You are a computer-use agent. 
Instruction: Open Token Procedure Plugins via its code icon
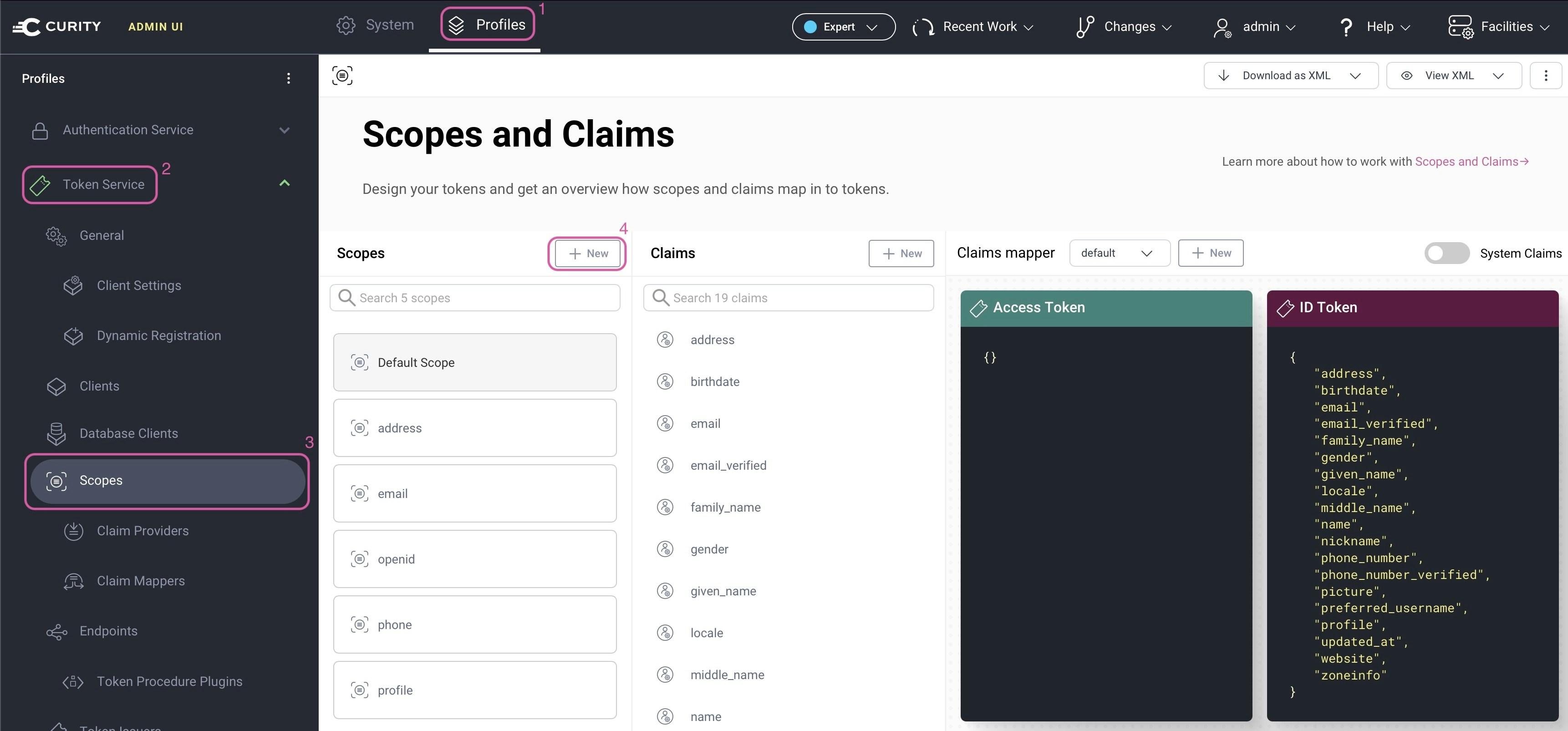point(73,682)
